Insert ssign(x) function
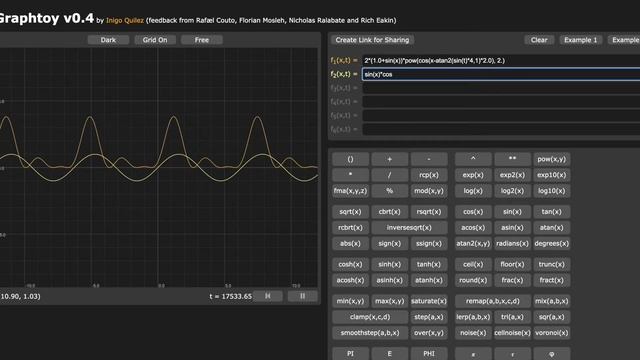 coord(429,244)
